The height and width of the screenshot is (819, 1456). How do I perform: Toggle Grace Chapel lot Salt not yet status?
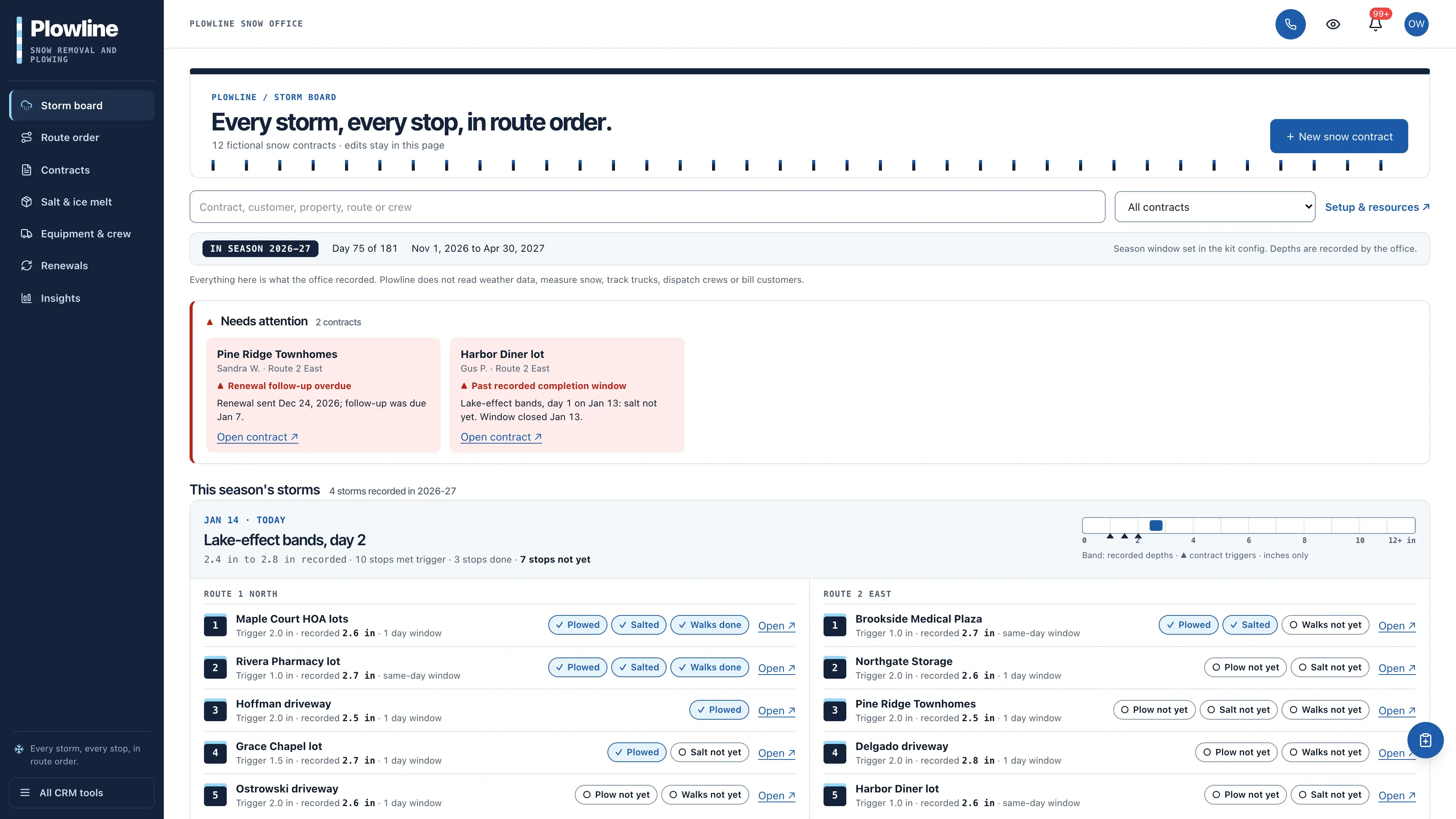pyautogui.click(x=709, y=752)
